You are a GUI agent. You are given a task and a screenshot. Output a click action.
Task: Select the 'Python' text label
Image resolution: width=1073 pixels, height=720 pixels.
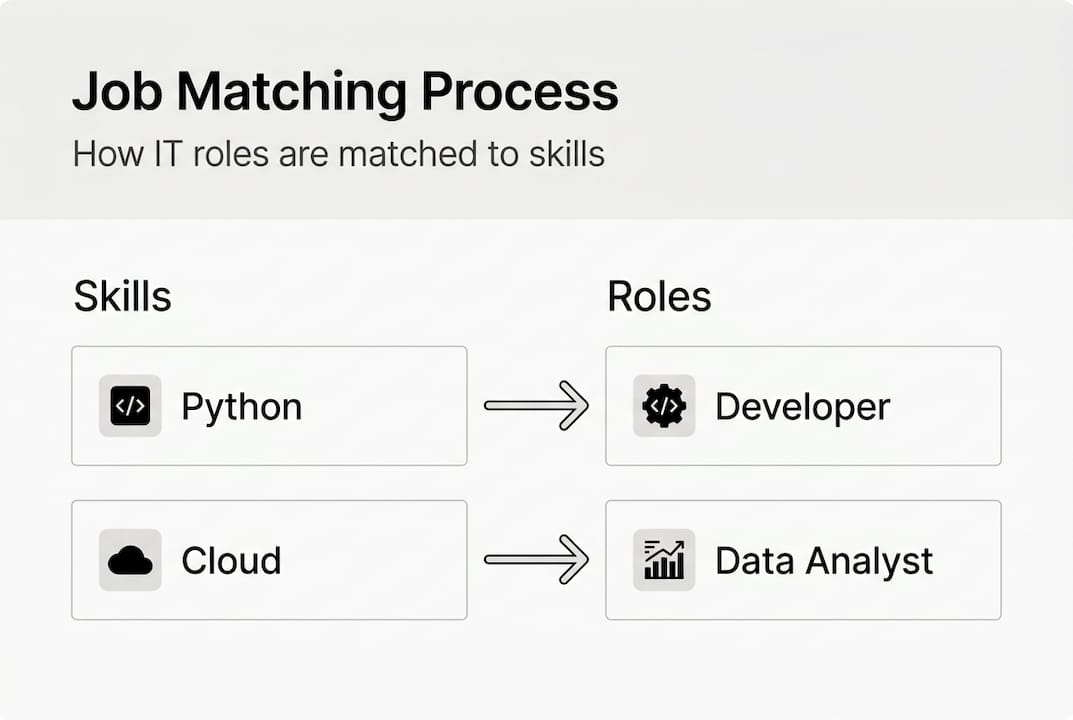click(x=241, y=407)
